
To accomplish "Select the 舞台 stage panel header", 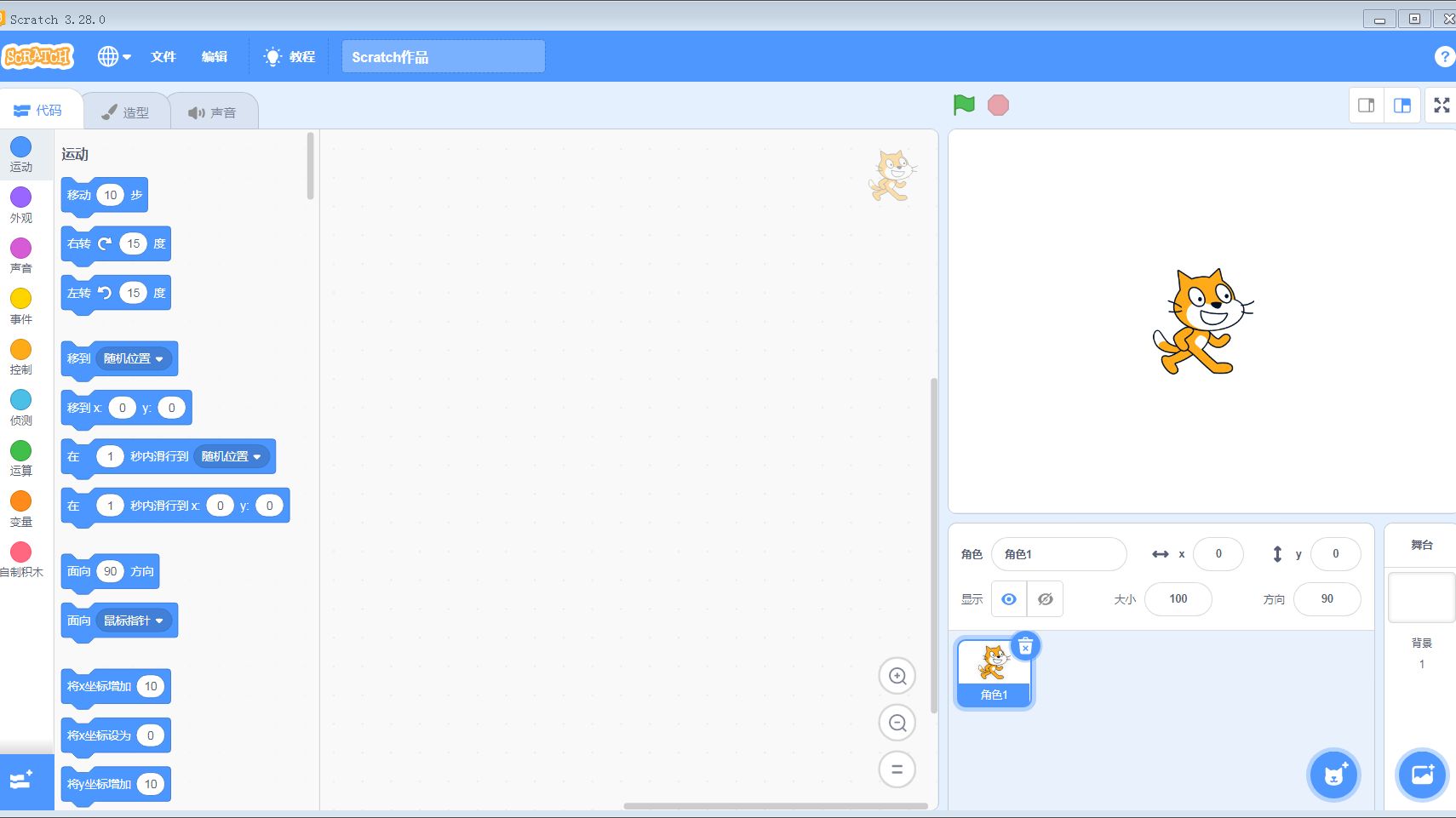I will click(x=1421, y=545).
